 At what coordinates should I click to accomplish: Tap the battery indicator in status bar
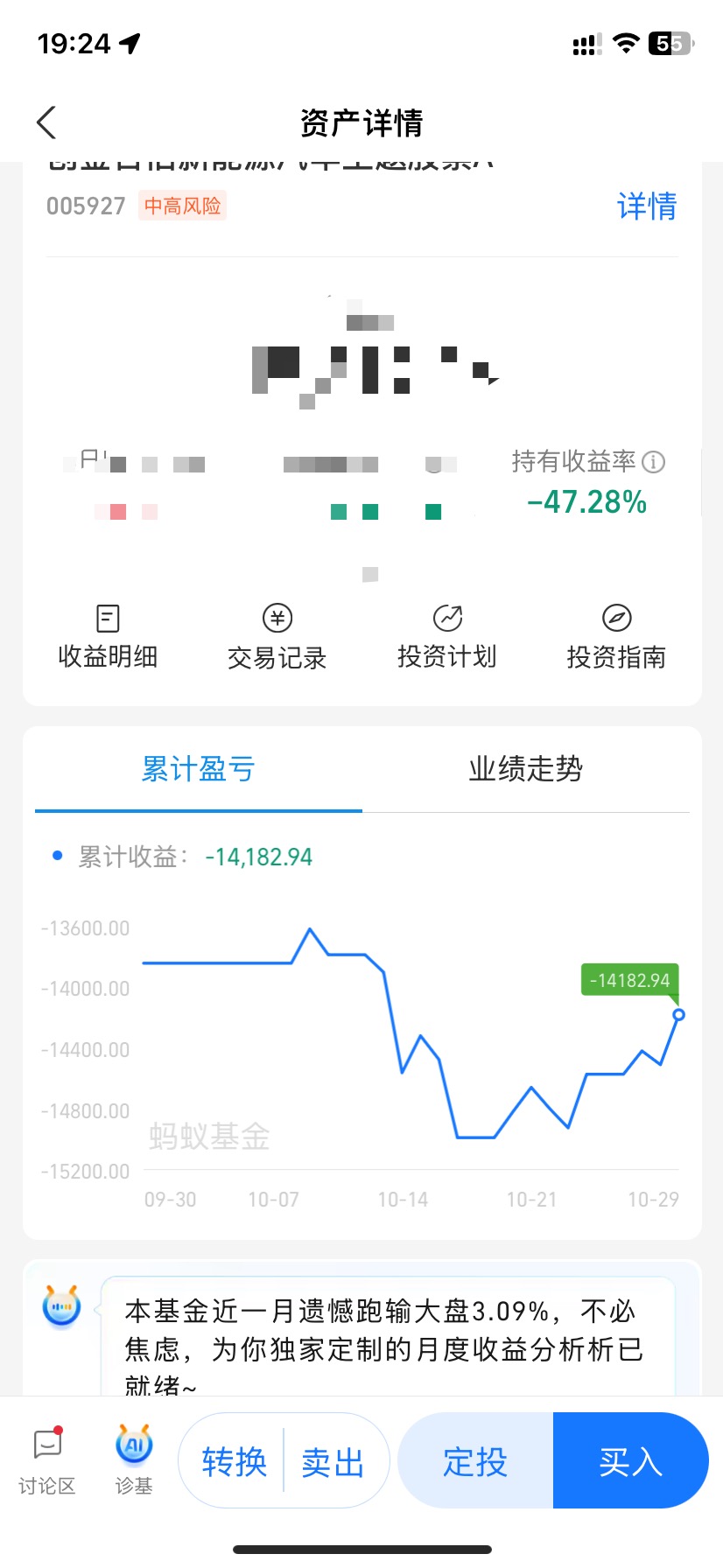click(x=670, y=43)
